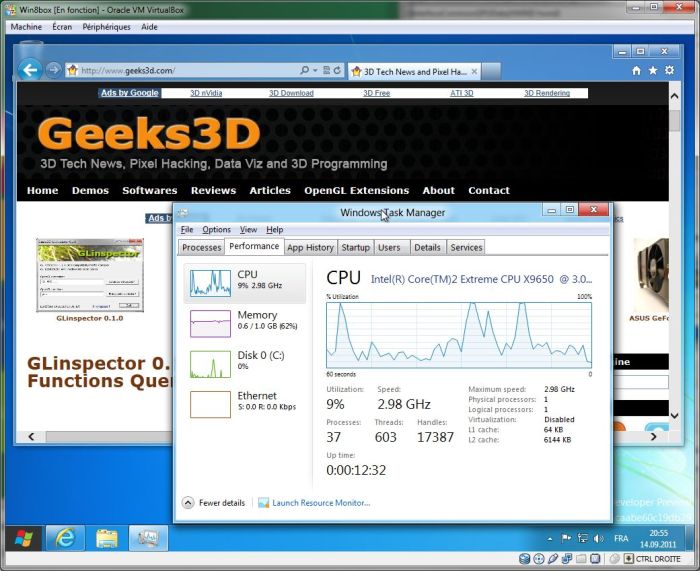Click the Internet Explorer forward arrow button
Screen dimensions: 700x571
pos(53,70)
